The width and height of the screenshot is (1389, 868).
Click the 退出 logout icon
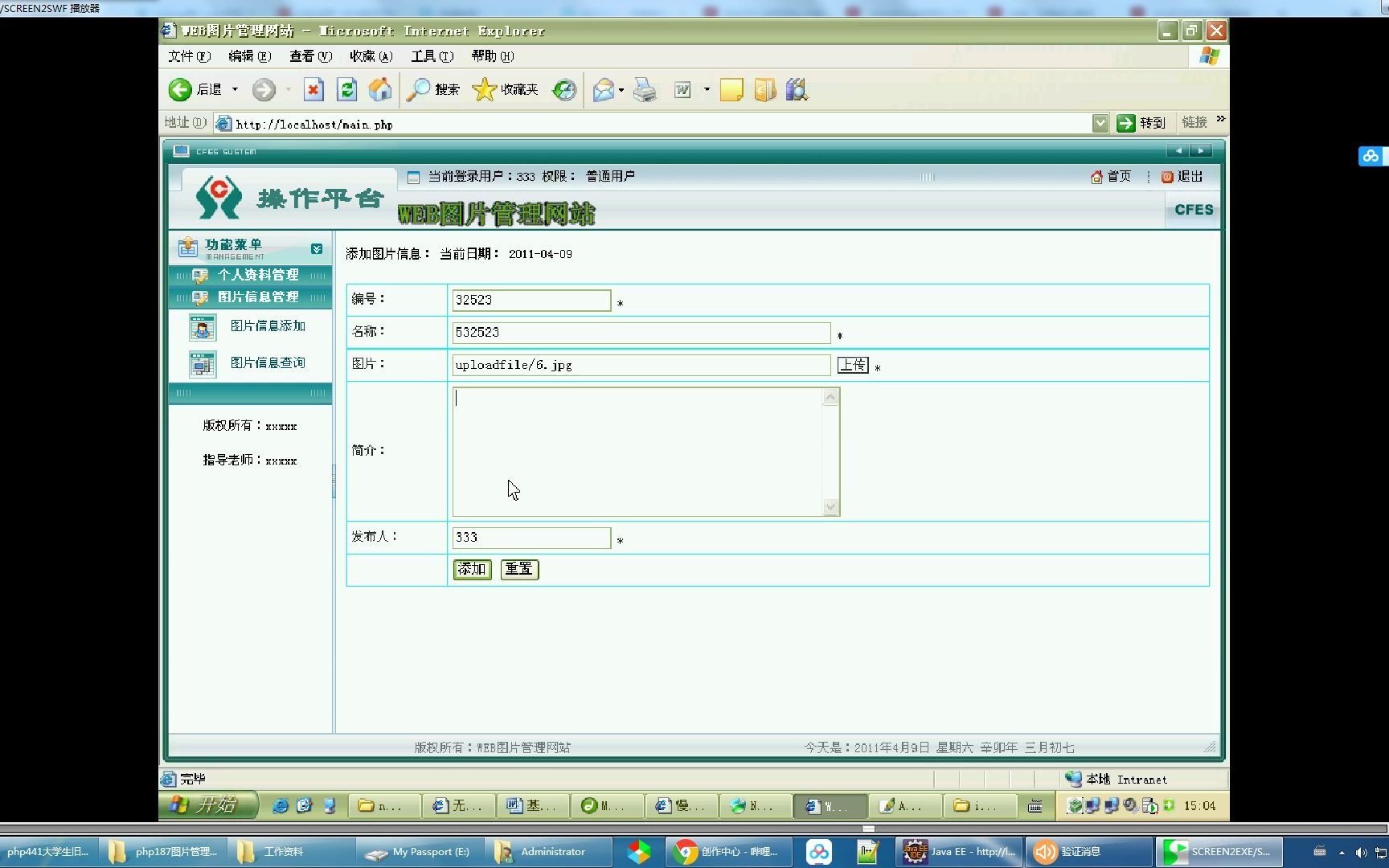[1168, 177]
